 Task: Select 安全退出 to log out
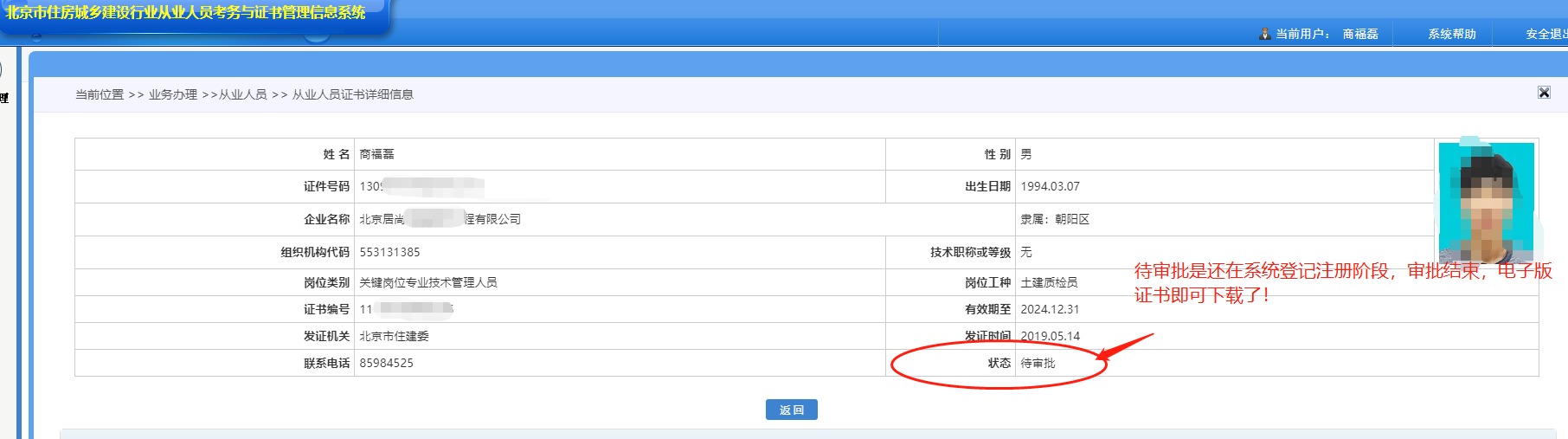point(1546,34)
